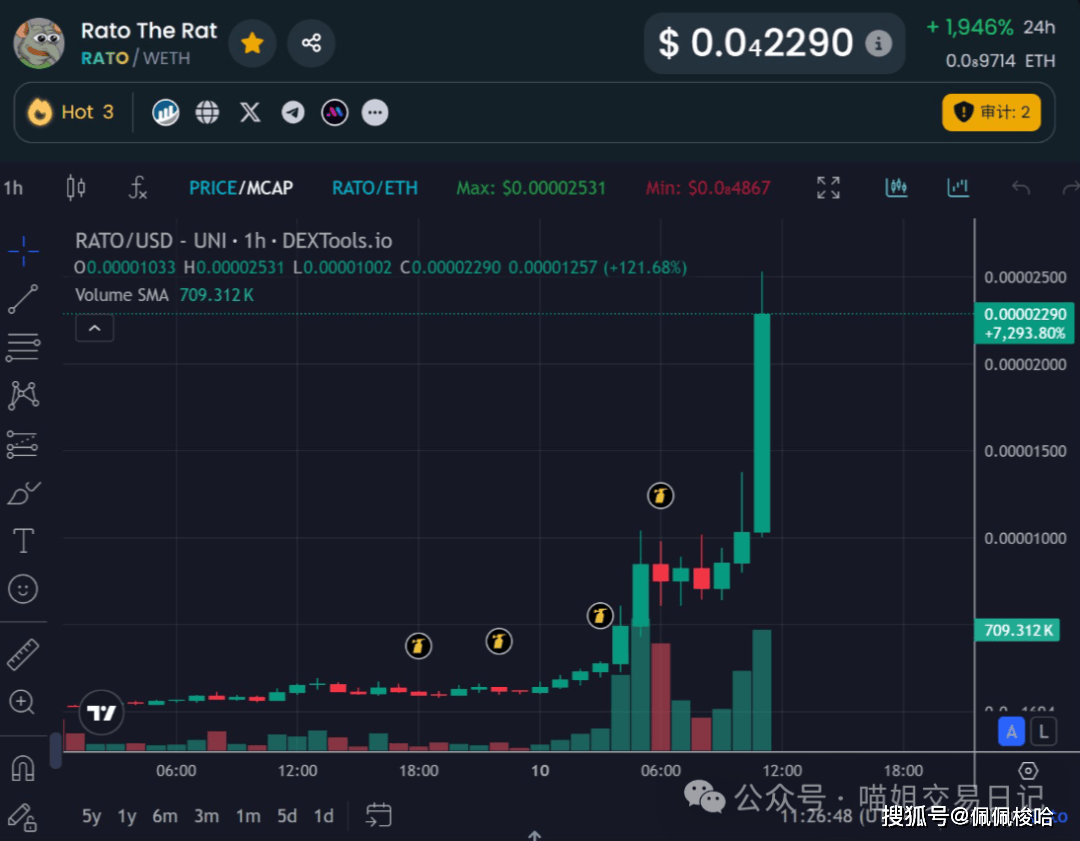Image resolution: width=1080 pixels, height=841 pixels.
Task: Select the text annotation tool
Action: coord(22,540)
